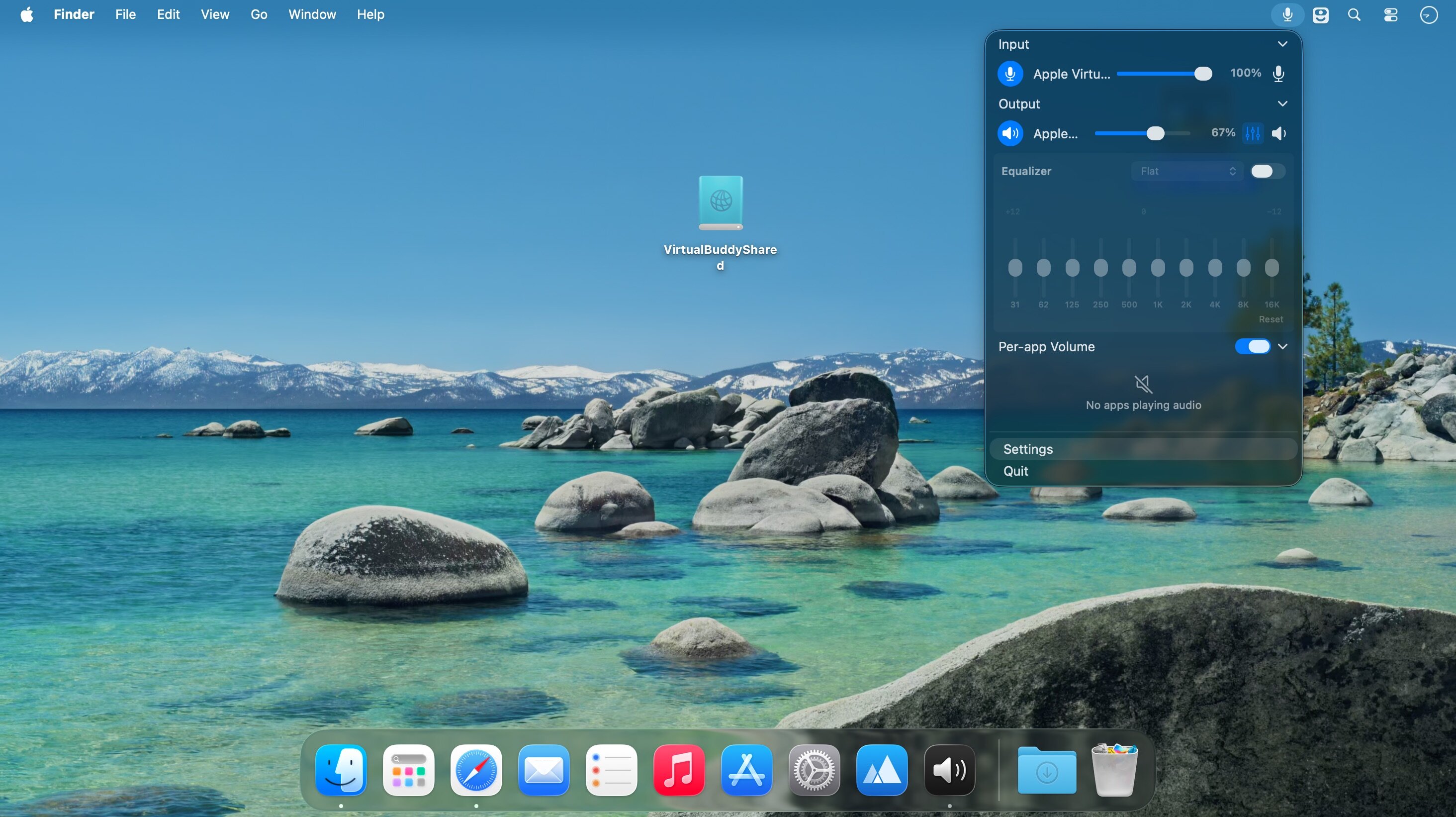
Task: Click the 62 Hz equalizer band slider
Action: coord(1043,267)
